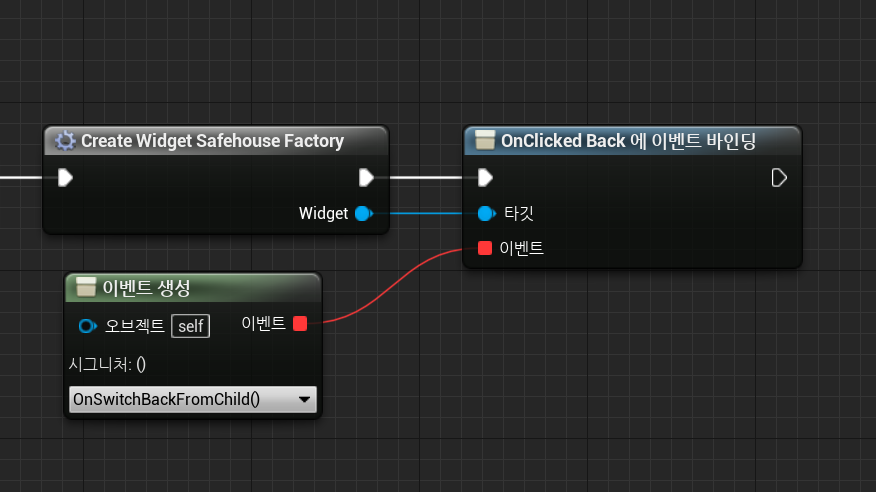Click the 이벤트 label on the 이벤트 생성 node
This screenshot has width=876, height=492.
[263, 323]
